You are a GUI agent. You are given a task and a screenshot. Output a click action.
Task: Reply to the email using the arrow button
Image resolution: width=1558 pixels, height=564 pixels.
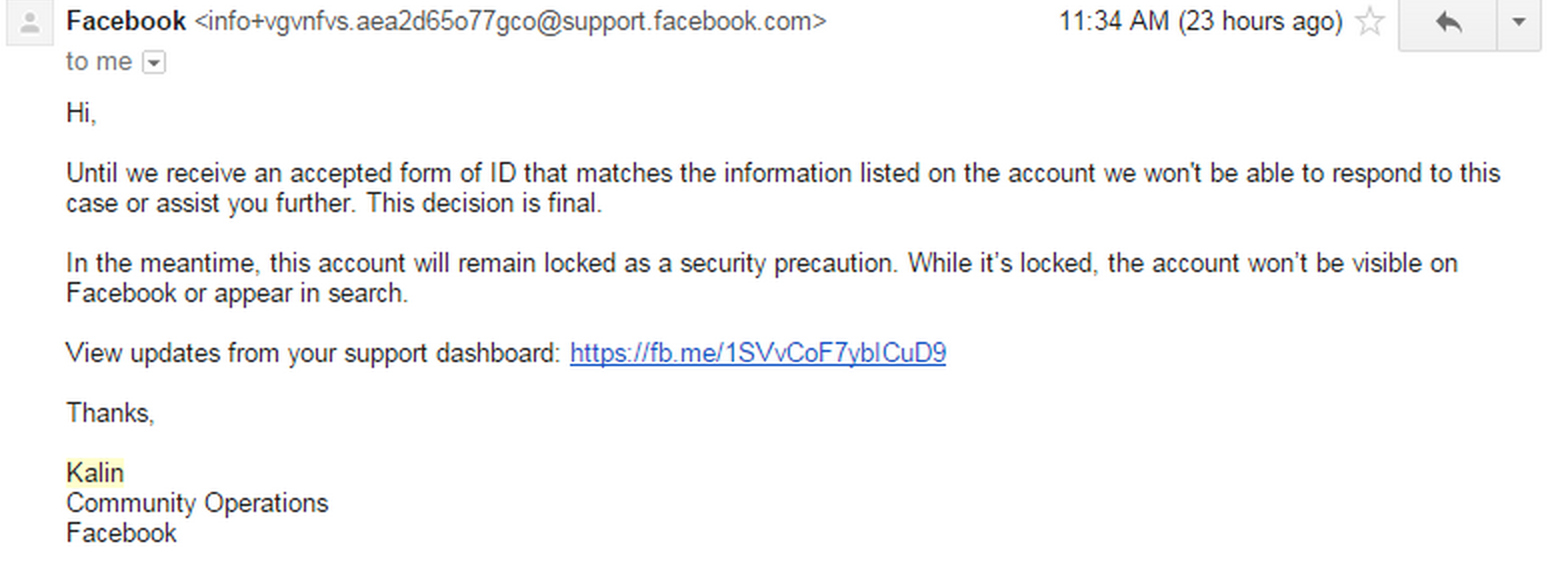pyautogui.click(x=1448, y=22)
